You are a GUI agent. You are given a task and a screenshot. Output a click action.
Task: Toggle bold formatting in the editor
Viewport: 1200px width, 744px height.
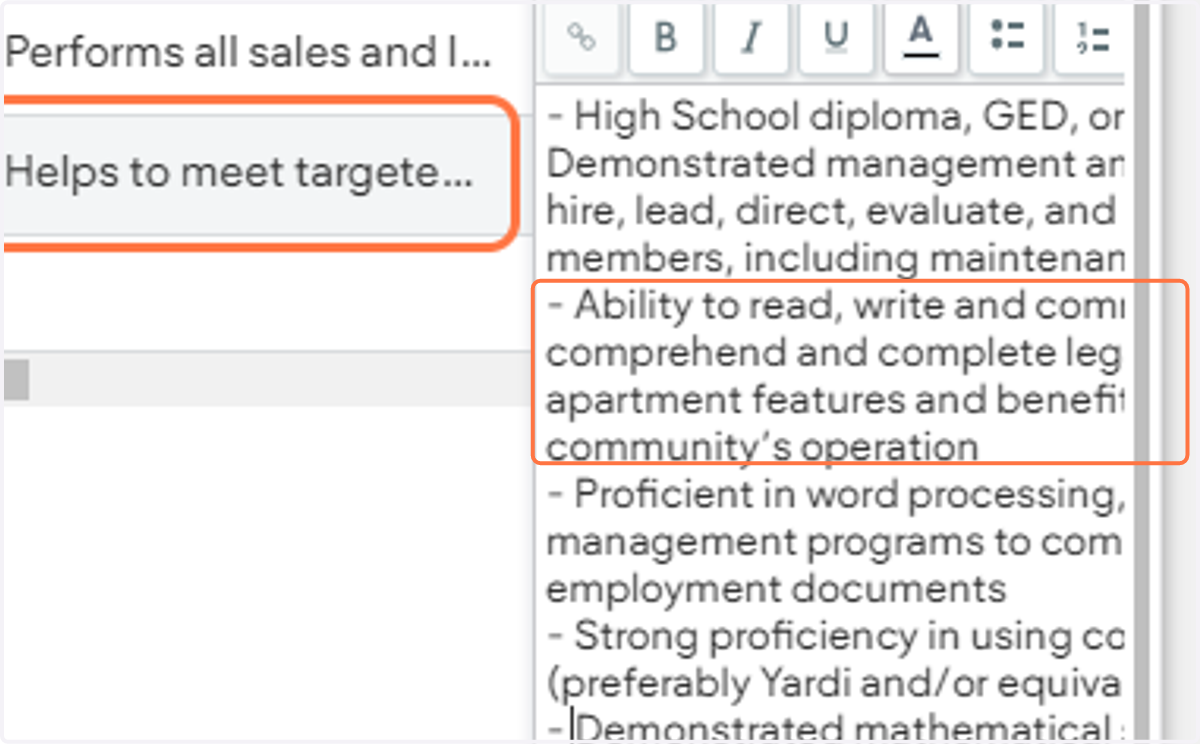666,37
